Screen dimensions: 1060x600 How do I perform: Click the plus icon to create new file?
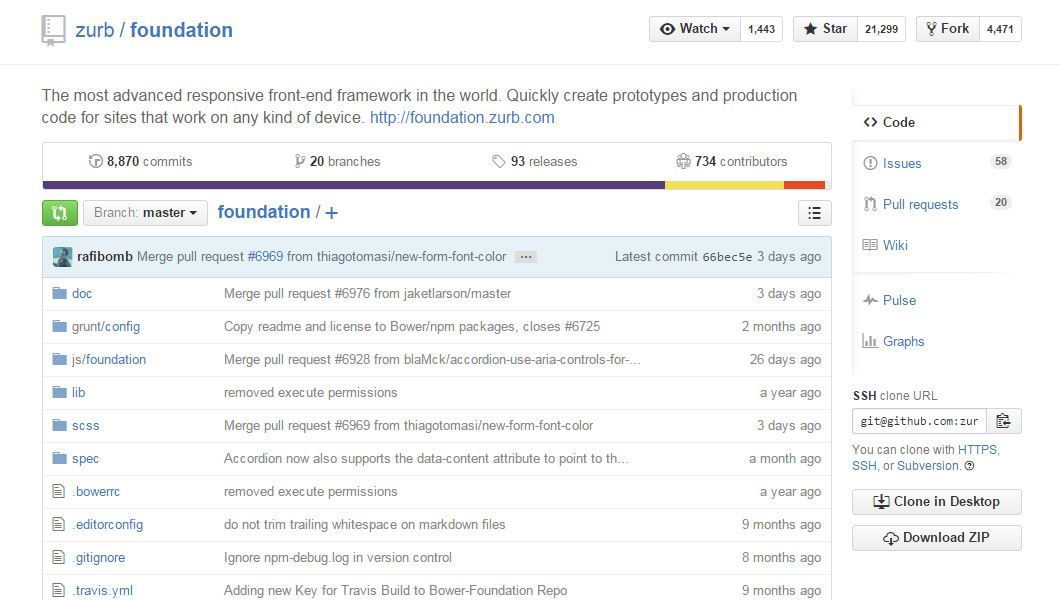point(331,213)
